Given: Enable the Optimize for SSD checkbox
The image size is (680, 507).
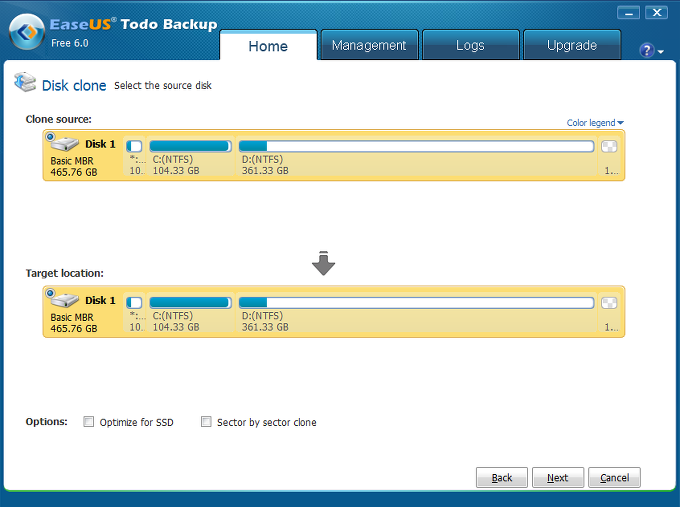Looking at the screenshot, I should tap(88, 422).
